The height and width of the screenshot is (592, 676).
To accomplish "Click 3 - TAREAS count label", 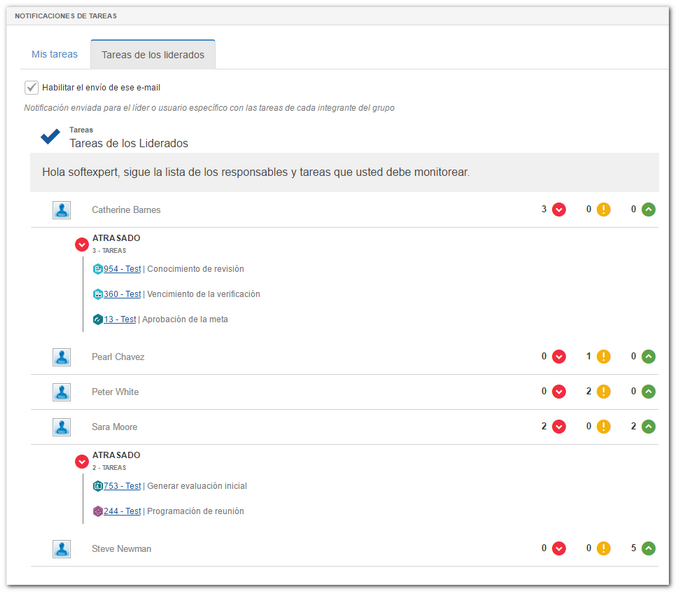I will coord(109,251).
